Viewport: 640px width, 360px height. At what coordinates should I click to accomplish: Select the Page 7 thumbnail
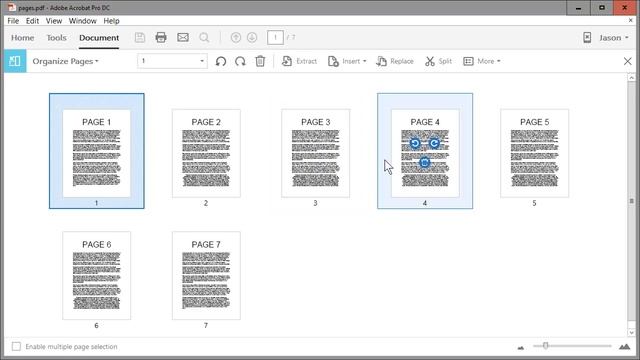(x=206, y=276)
